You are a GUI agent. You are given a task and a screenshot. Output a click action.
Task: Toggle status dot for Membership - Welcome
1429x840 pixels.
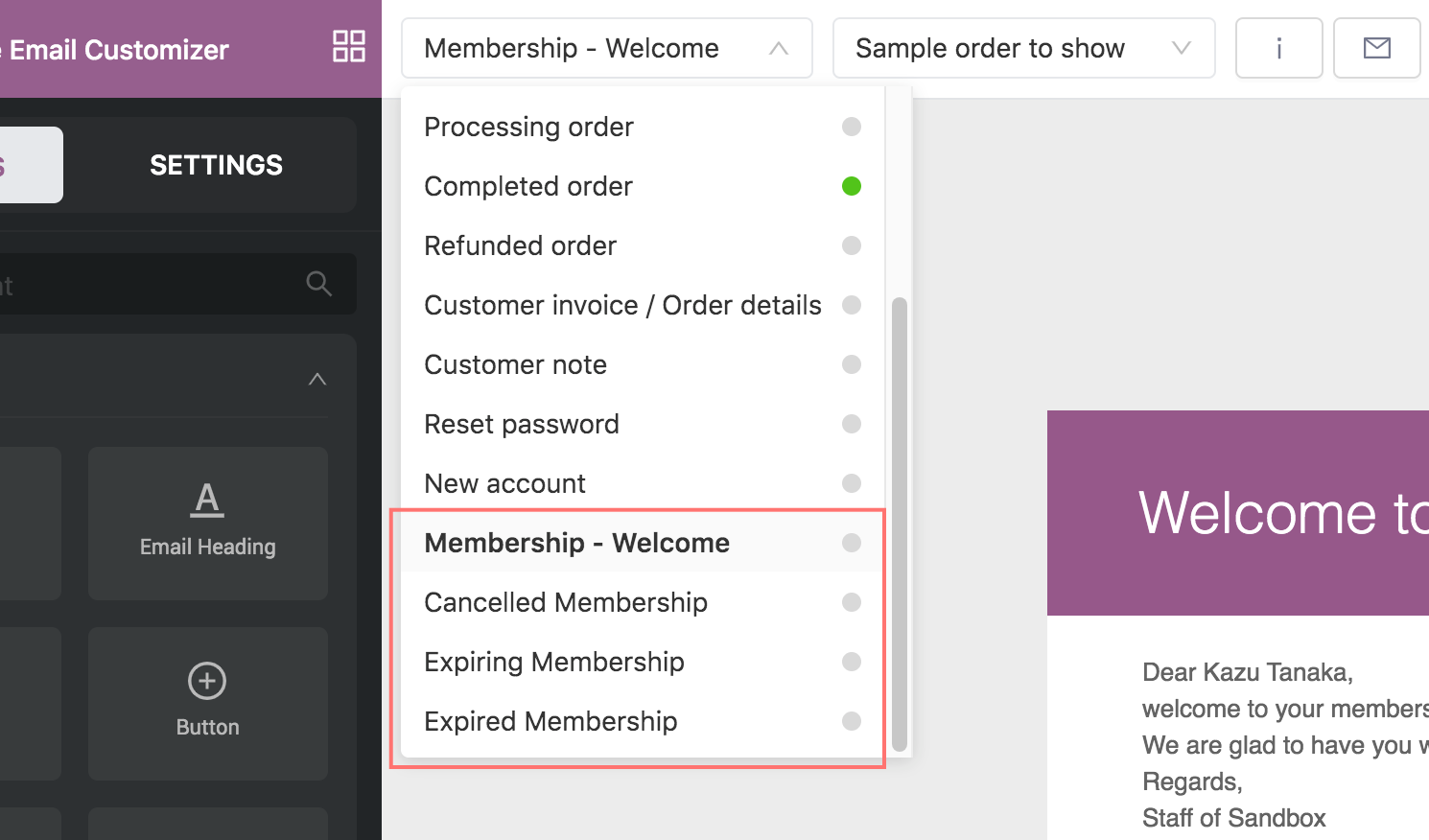[x=851, y=543]
